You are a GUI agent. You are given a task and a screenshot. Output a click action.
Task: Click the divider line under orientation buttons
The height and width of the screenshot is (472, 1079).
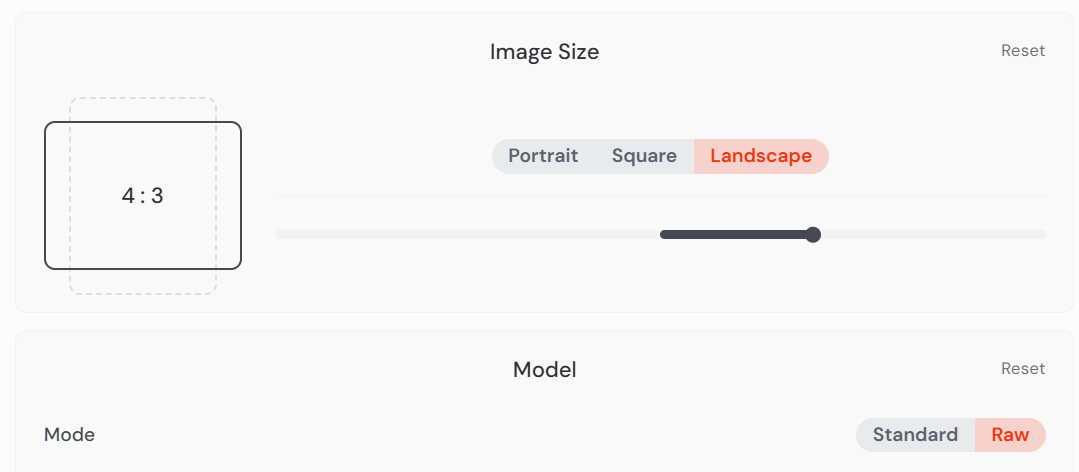click(660, 195)
